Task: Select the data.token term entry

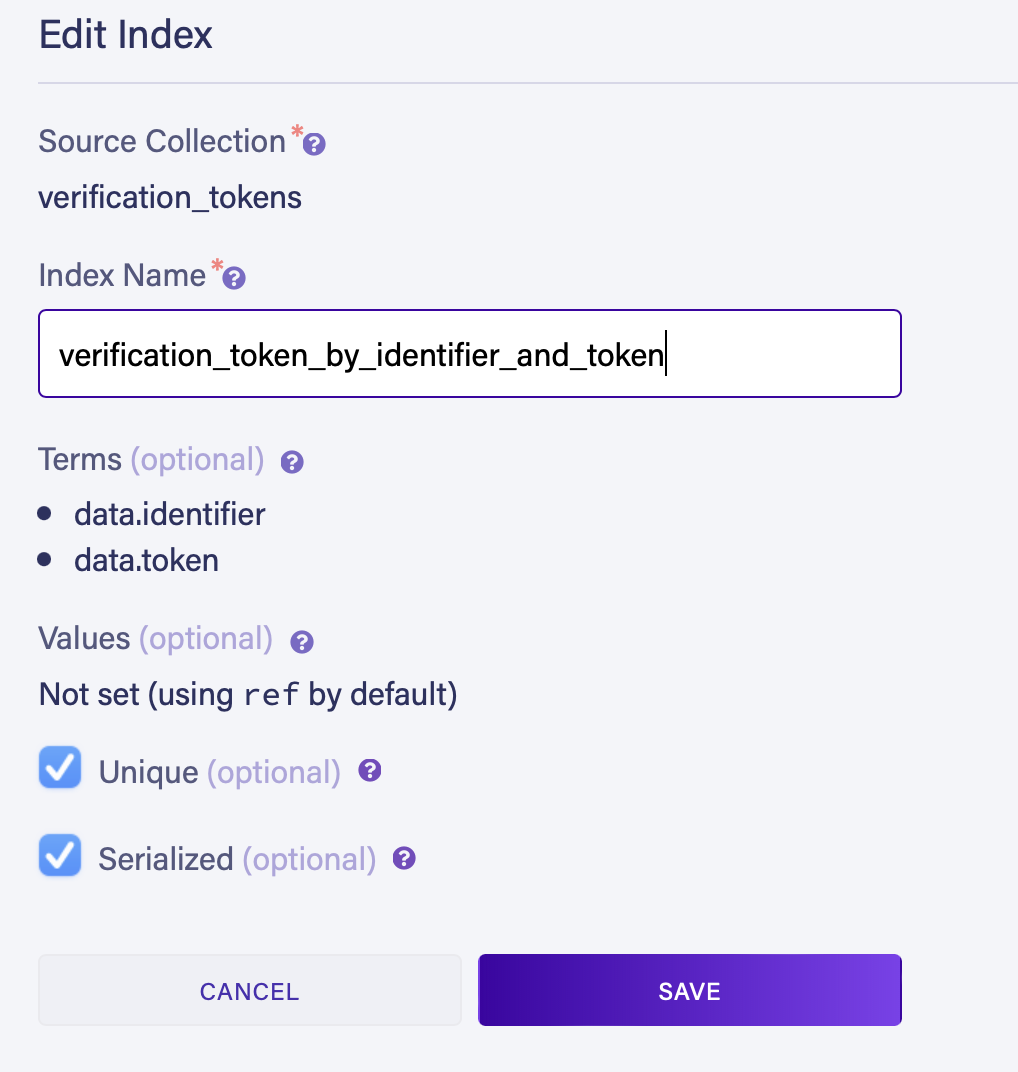Action: point(146,560)
